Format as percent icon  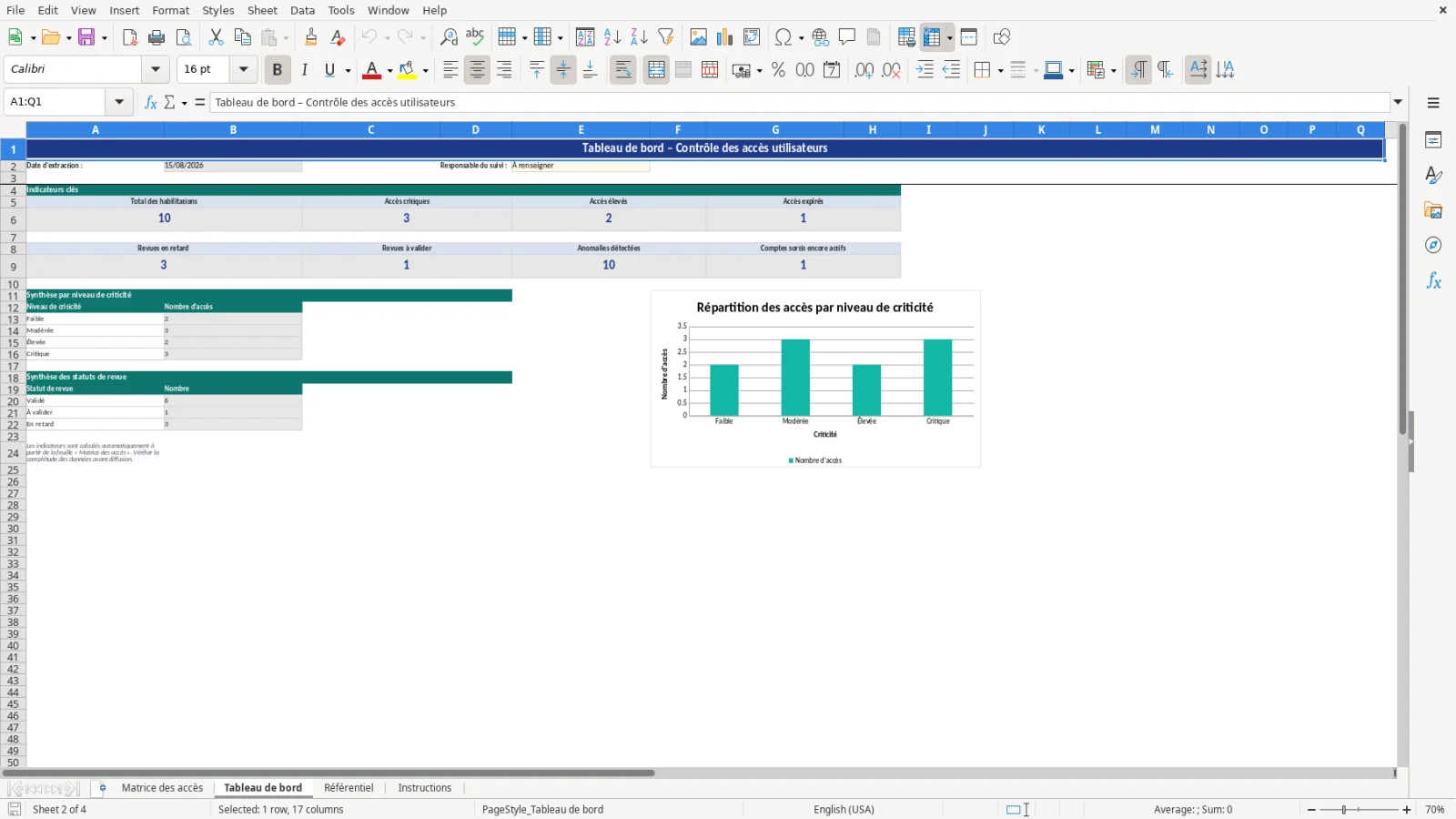tap(778, 70)
